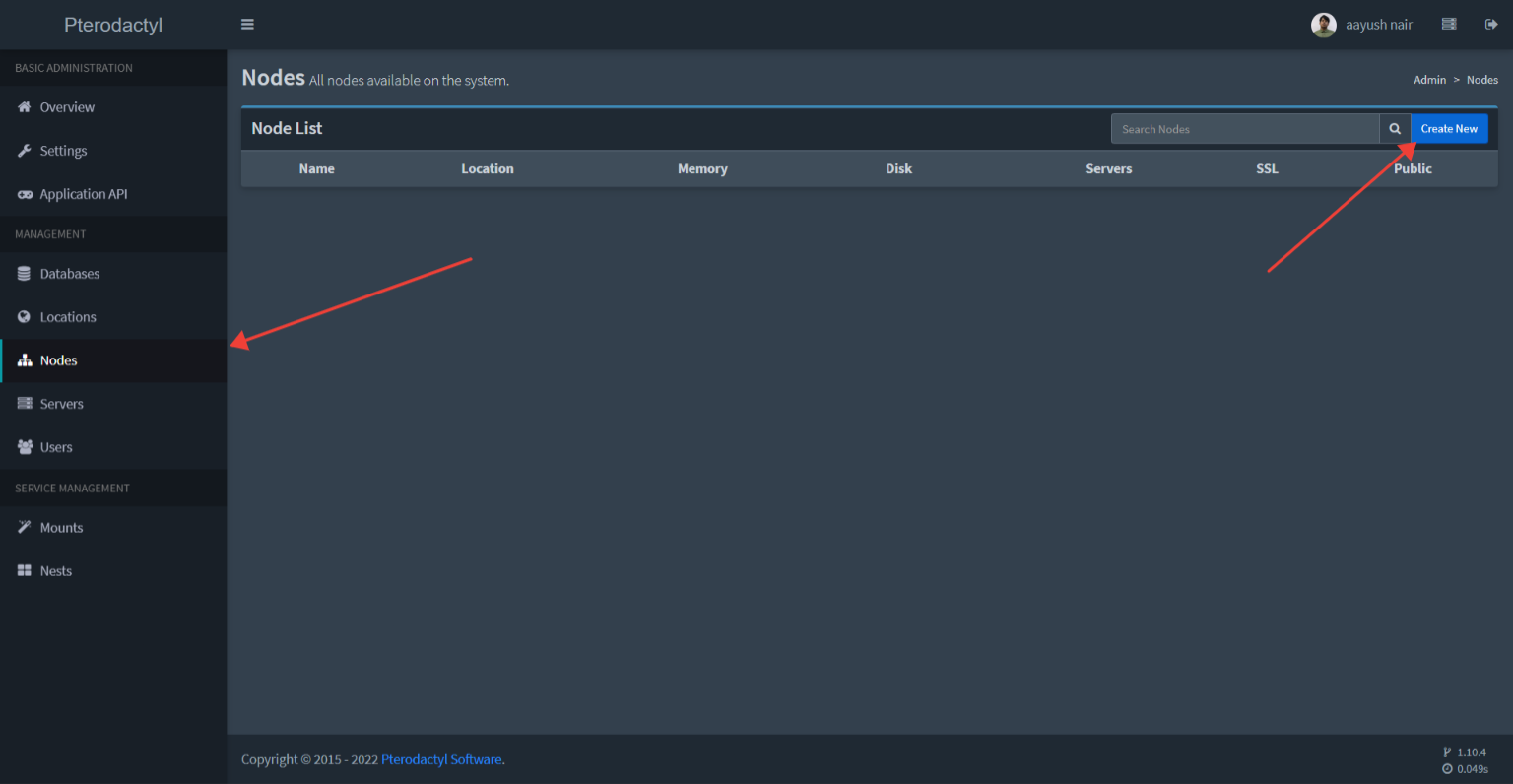Click the aayush nair user avatar
The image size is (1513, 784).
coord(1323,25)
